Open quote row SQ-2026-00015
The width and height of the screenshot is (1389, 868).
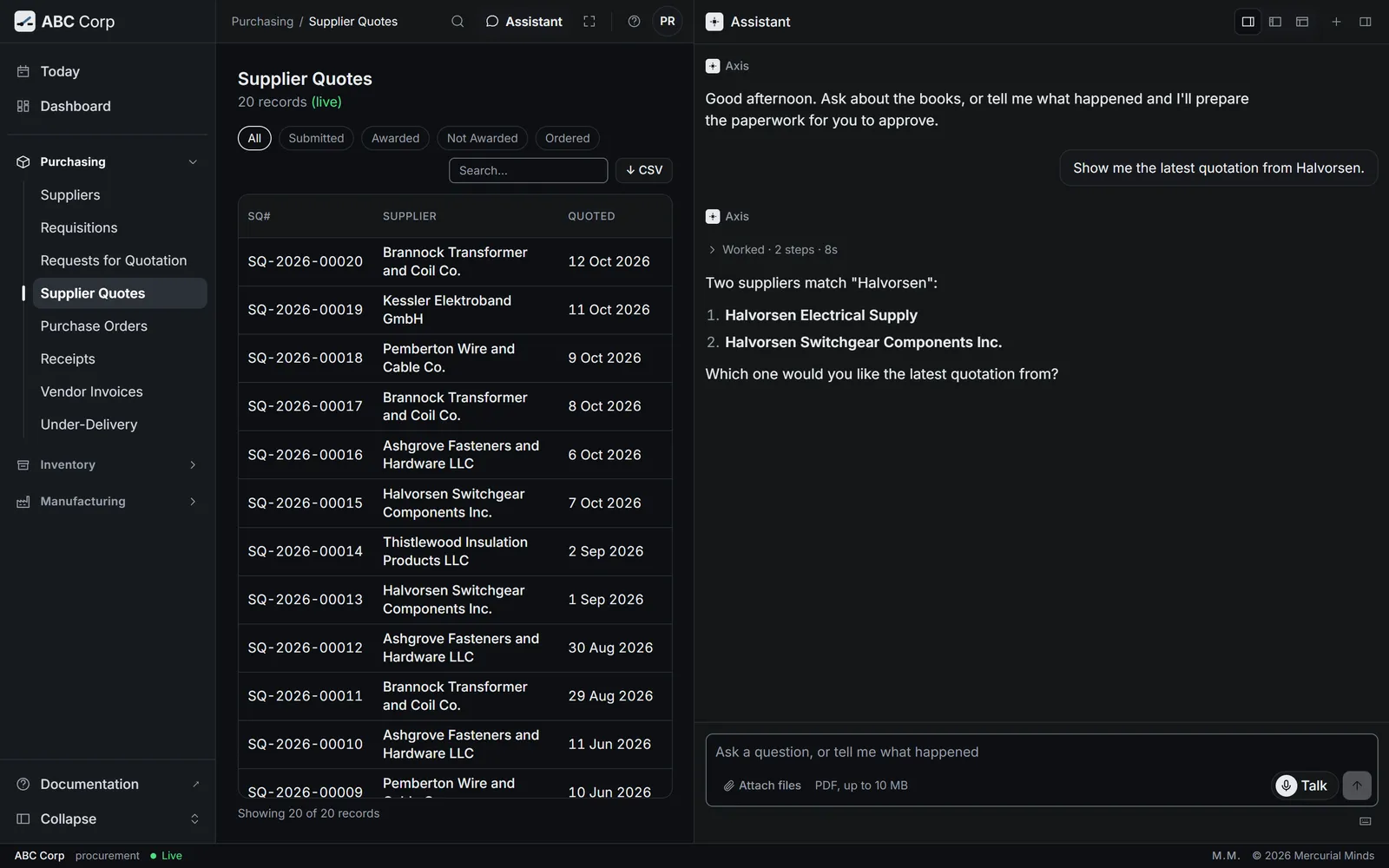click(455, 503)
